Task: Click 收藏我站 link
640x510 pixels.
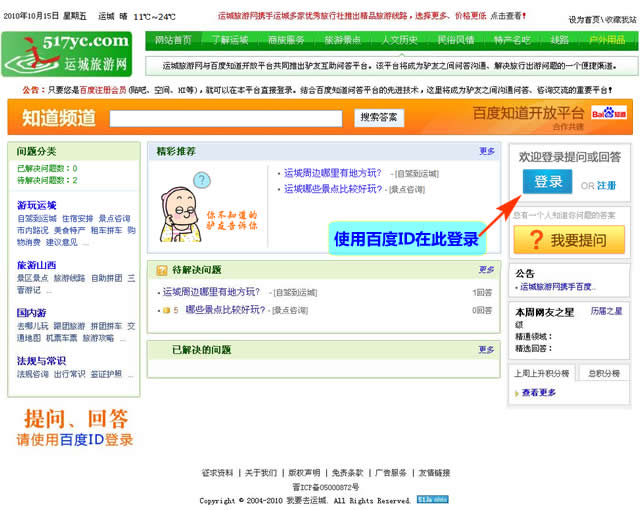Action: click(621, 19)
